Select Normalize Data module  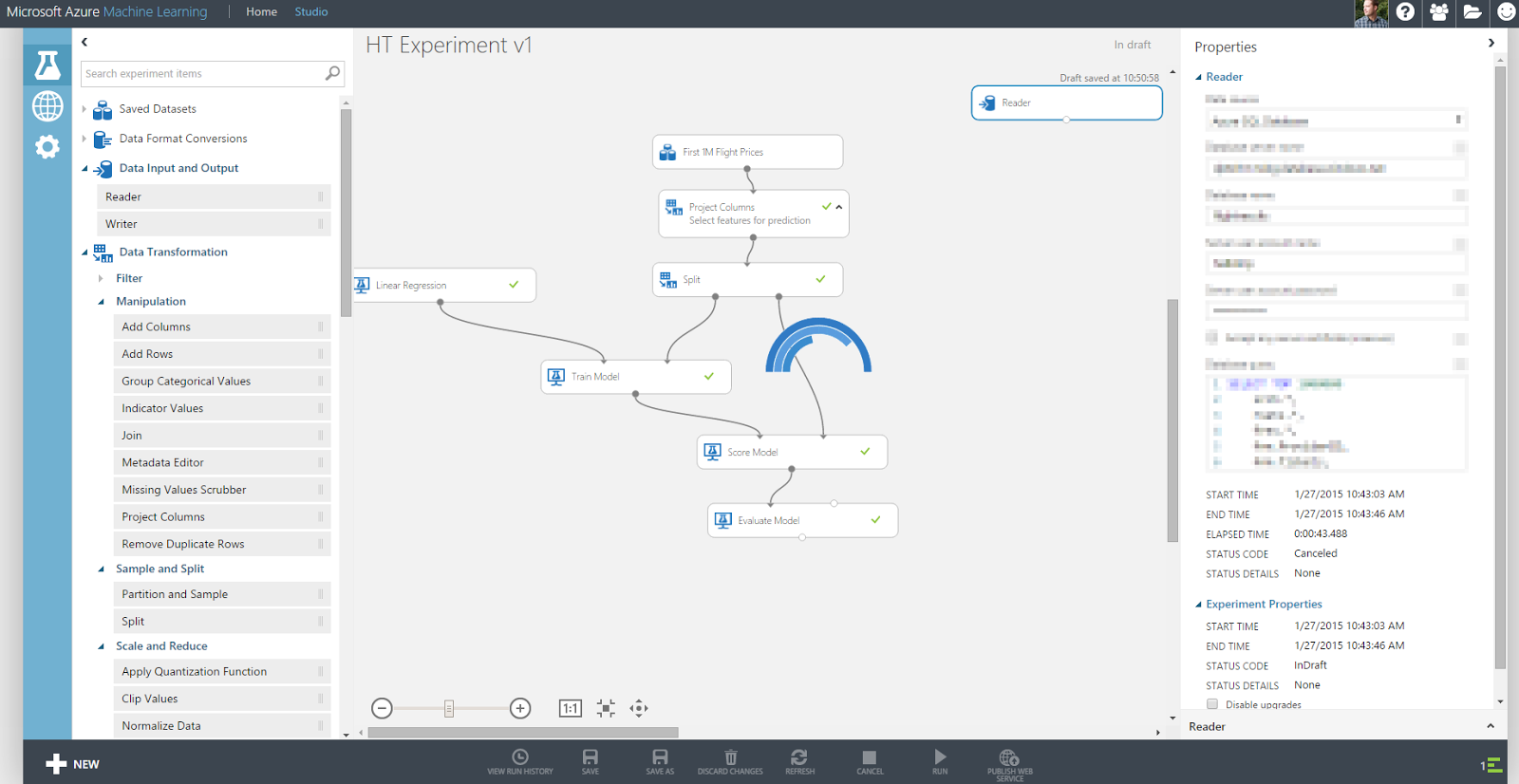click(222, 726)
